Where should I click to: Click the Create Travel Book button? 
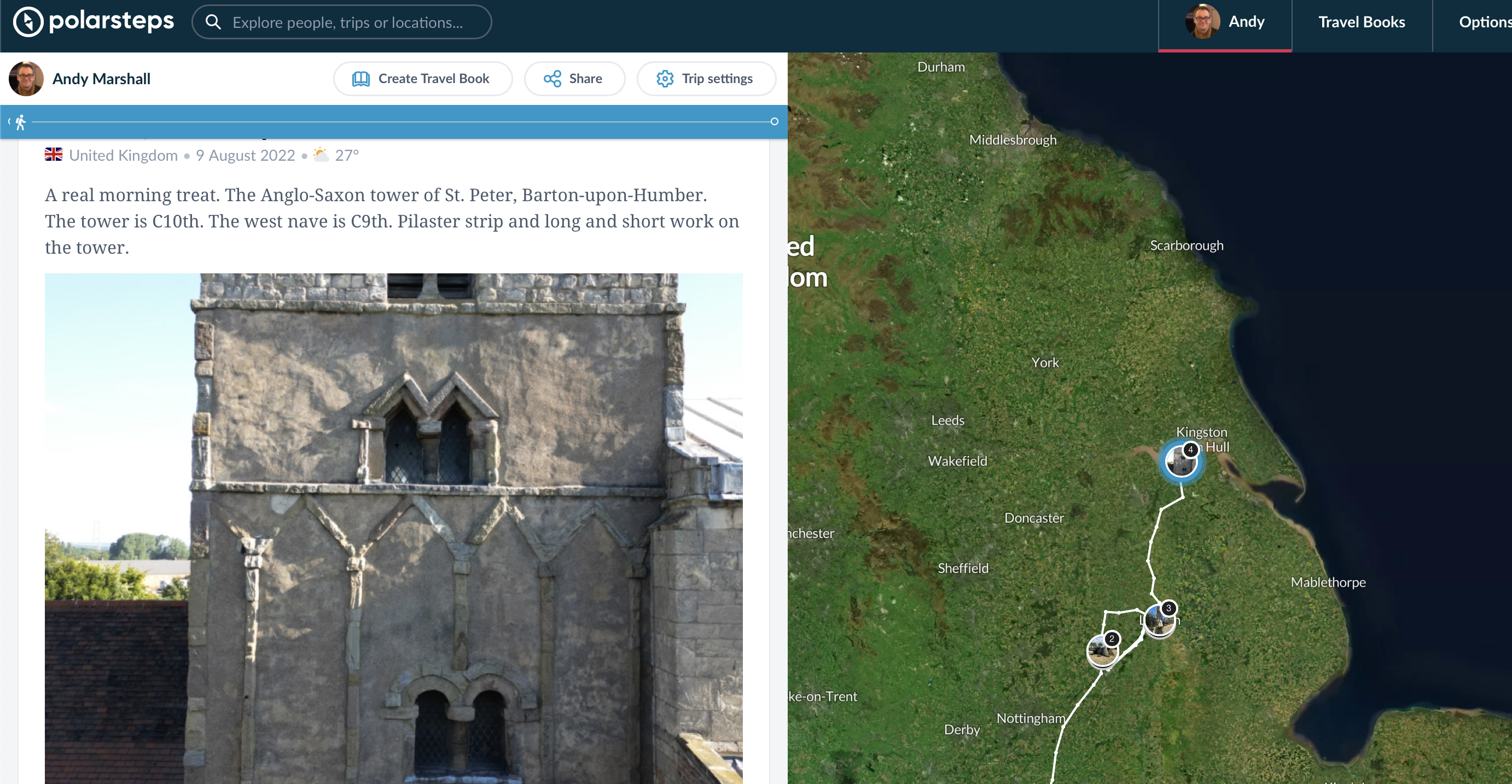tap(423, 79)
